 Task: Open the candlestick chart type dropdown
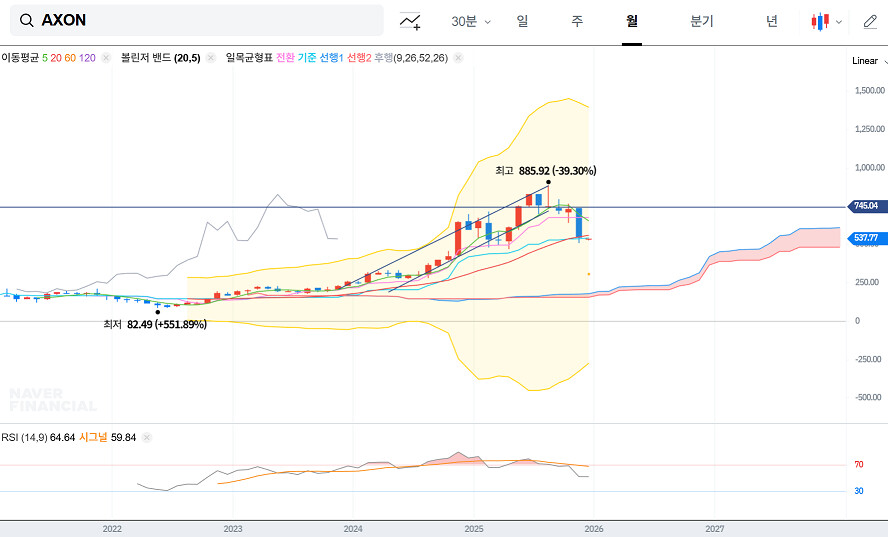[x=826, y=22]
